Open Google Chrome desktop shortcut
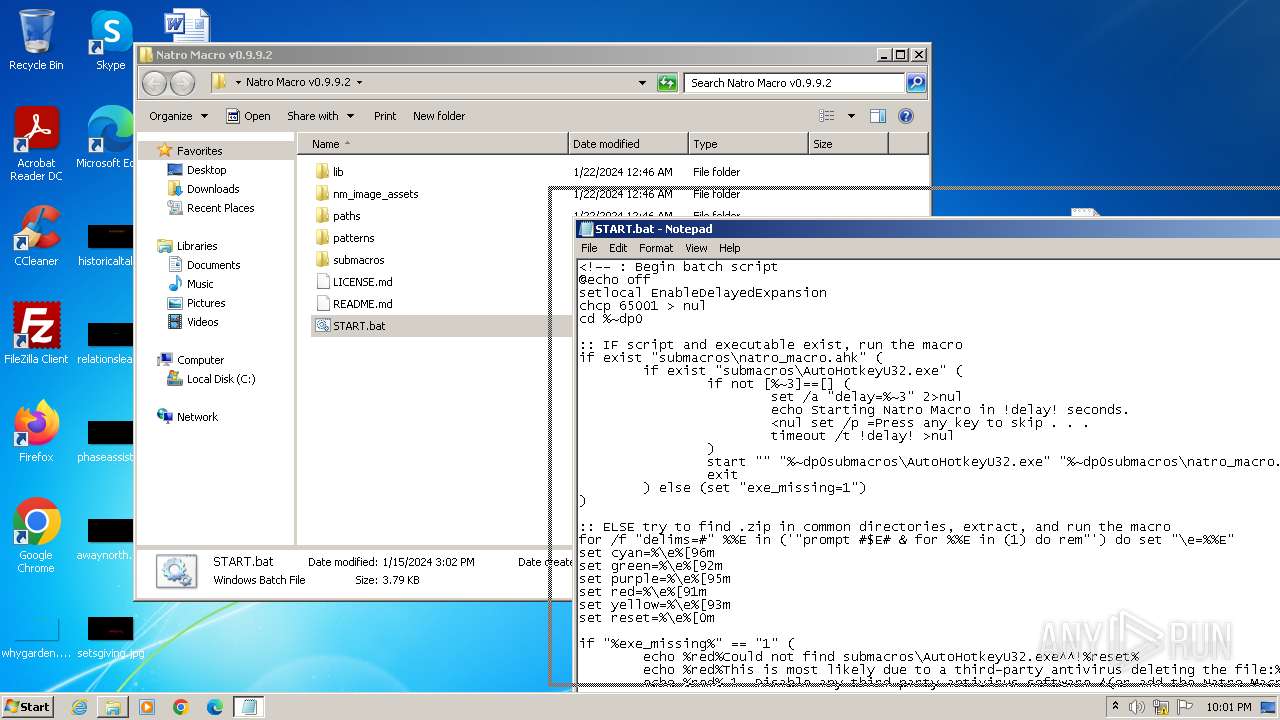 click(x=36, y=535)
